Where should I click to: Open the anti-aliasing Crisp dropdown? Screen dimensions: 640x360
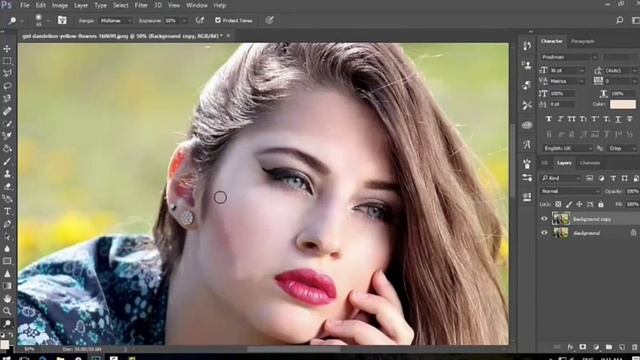pos(622,148)
